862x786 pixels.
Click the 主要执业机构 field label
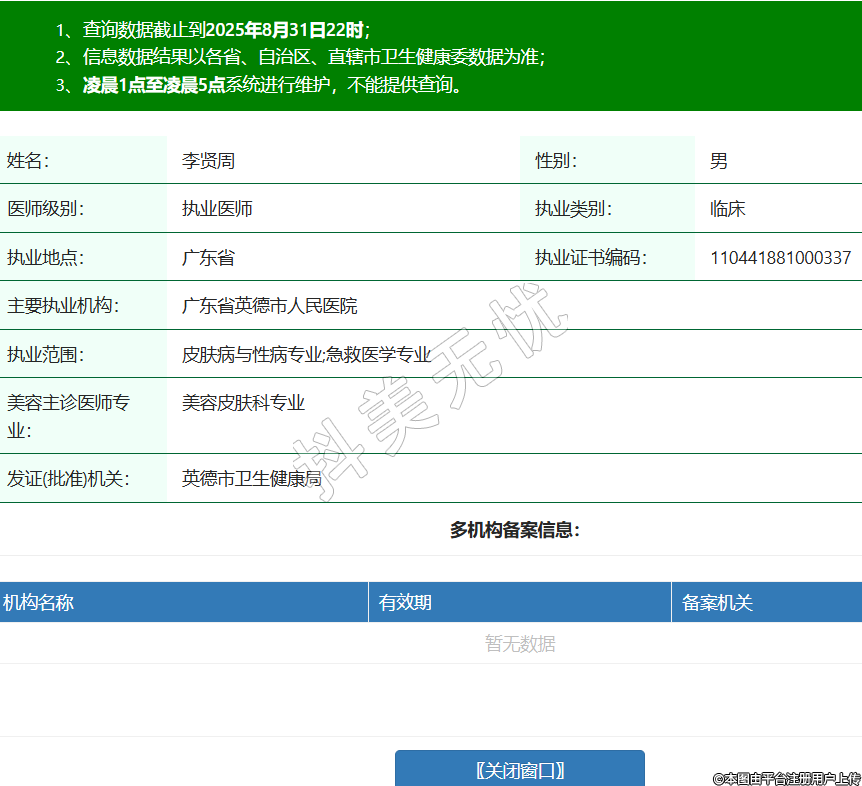pyautogui.click(x=62, y=306)
